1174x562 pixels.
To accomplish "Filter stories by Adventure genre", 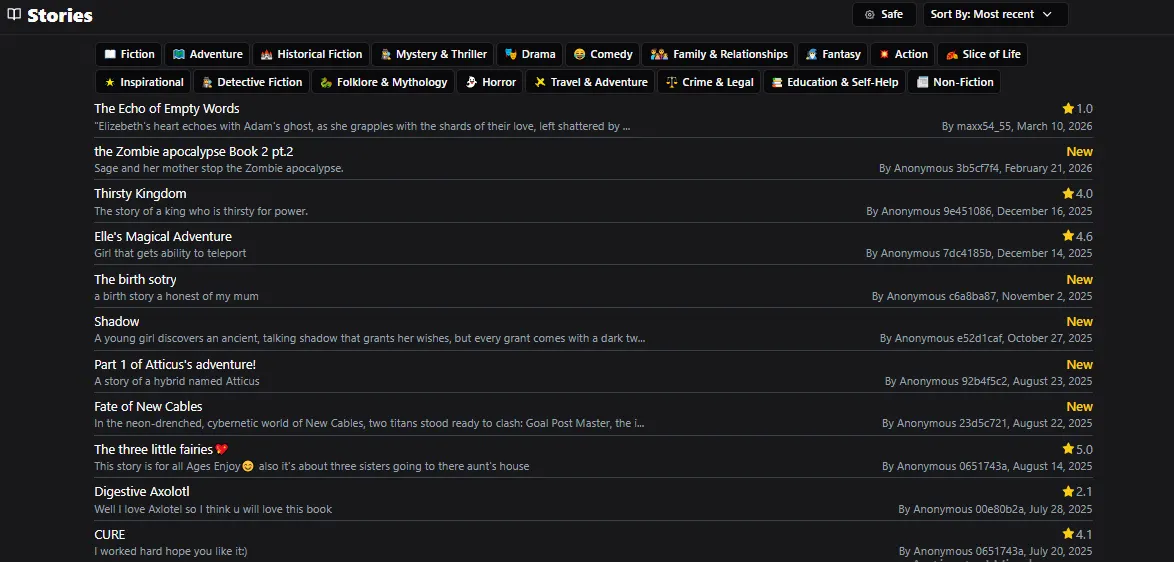I will tap(207, 54).
